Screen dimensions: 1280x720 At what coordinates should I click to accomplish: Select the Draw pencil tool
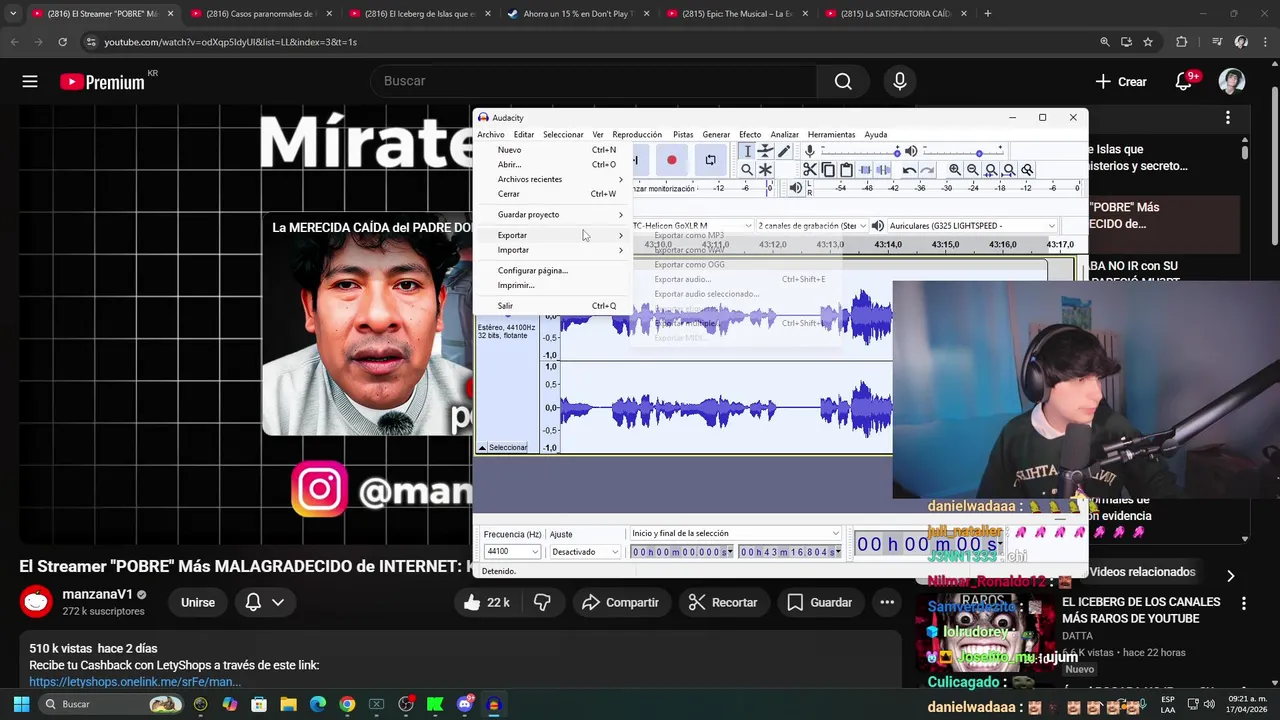pos(784,151)
